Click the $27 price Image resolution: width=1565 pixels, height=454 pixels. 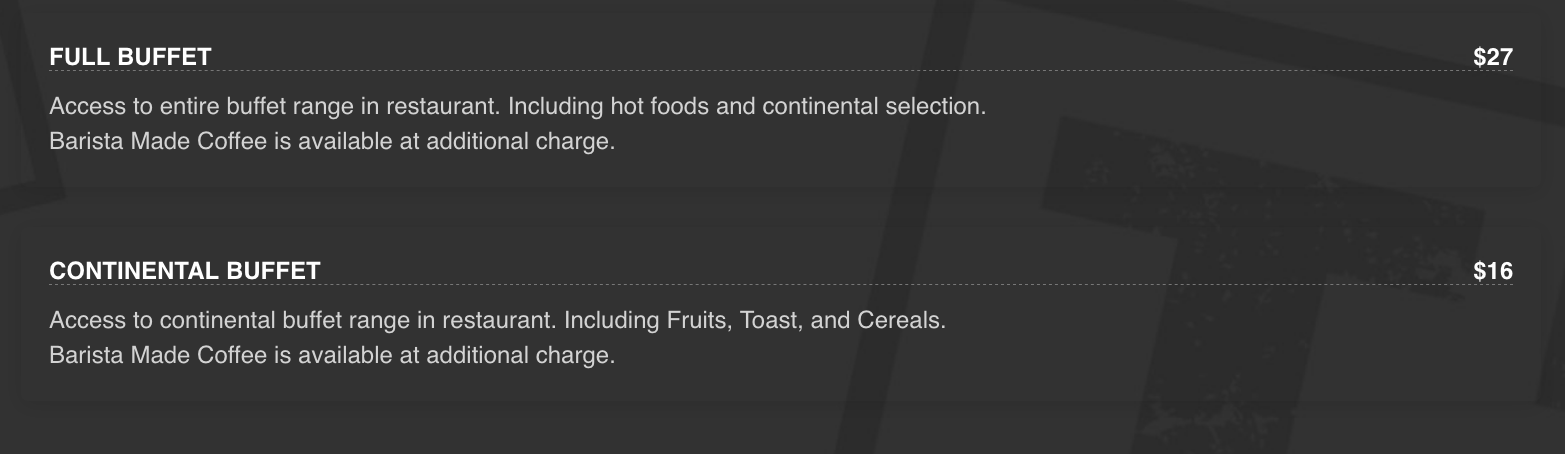tap(1492, 57)
